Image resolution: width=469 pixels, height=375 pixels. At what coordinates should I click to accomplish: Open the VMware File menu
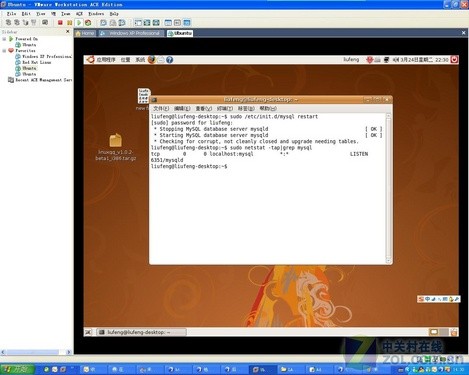point(11,14)
